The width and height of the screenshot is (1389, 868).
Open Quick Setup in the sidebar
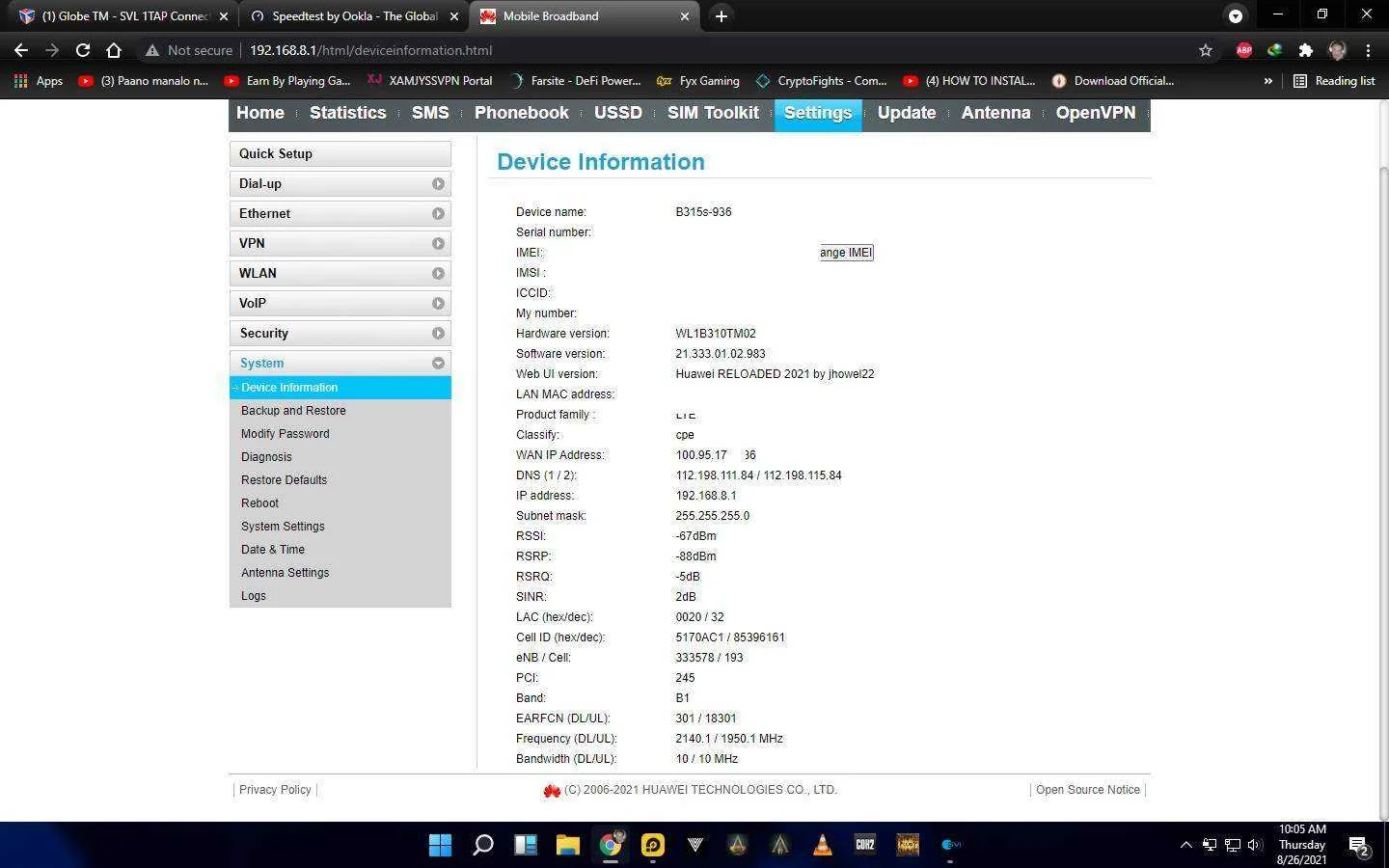tap(340, 153)
